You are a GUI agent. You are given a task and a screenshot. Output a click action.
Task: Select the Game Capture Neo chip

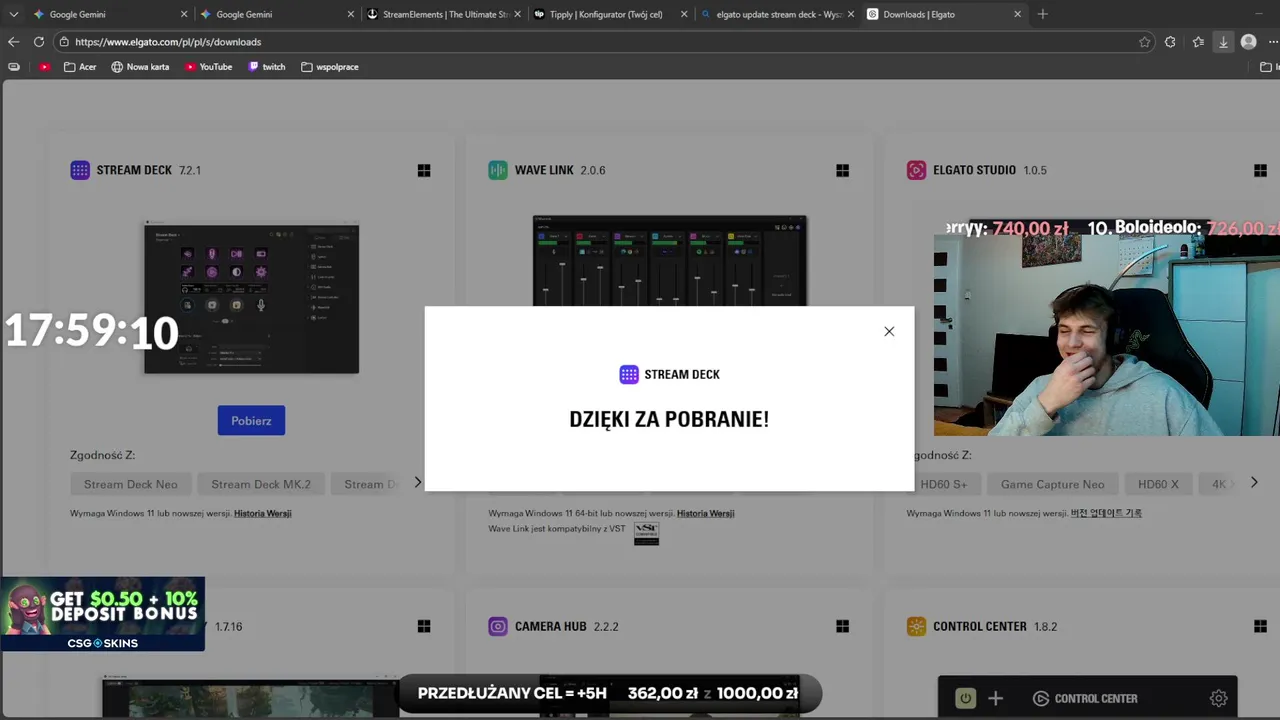coord(1053,484)
